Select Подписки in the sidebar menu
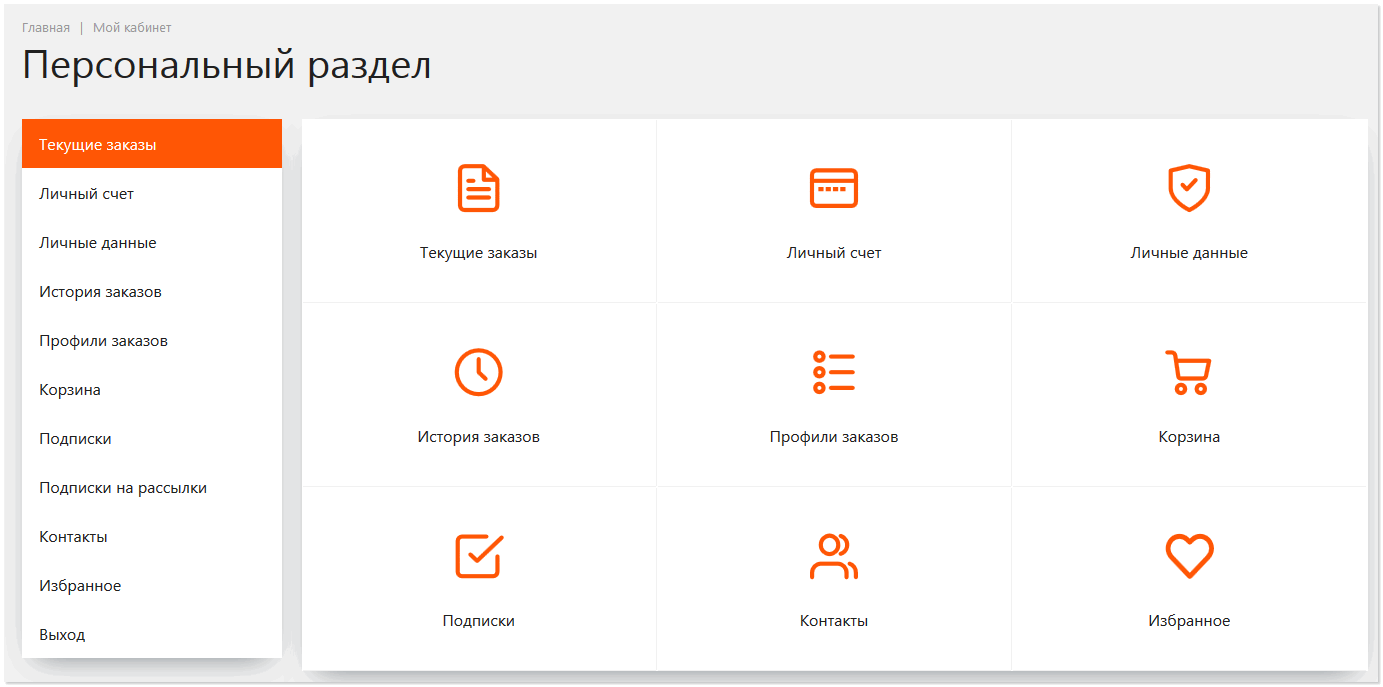This screenshot has height=687, width=1383. pos(152,438)
